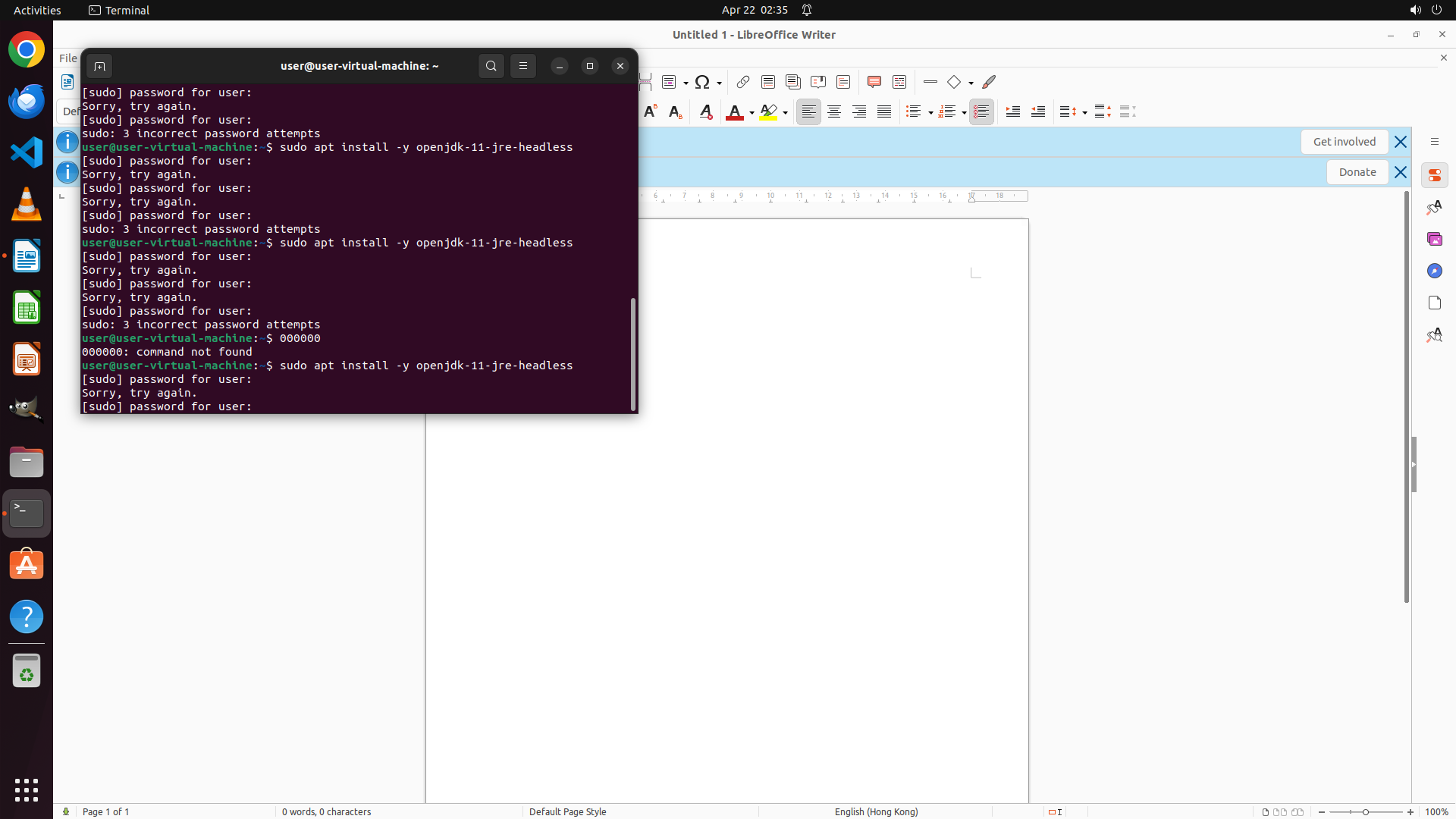Open the sidebar Navigator panel

pos(1434,271)
